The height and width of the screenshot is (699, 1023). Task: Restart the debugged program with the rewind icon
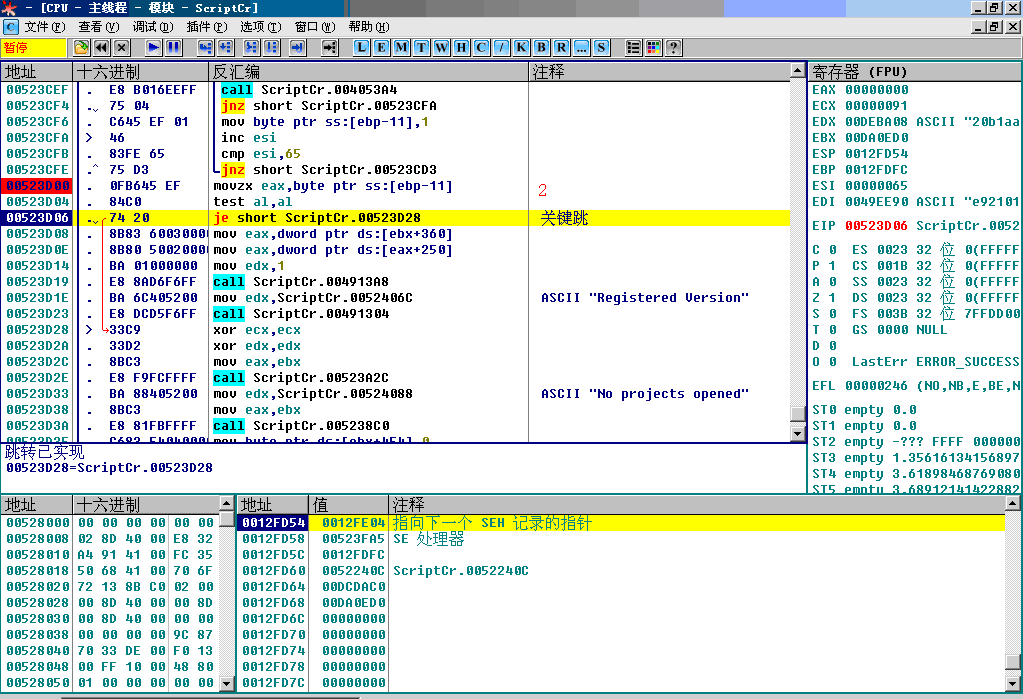[101, 48]
